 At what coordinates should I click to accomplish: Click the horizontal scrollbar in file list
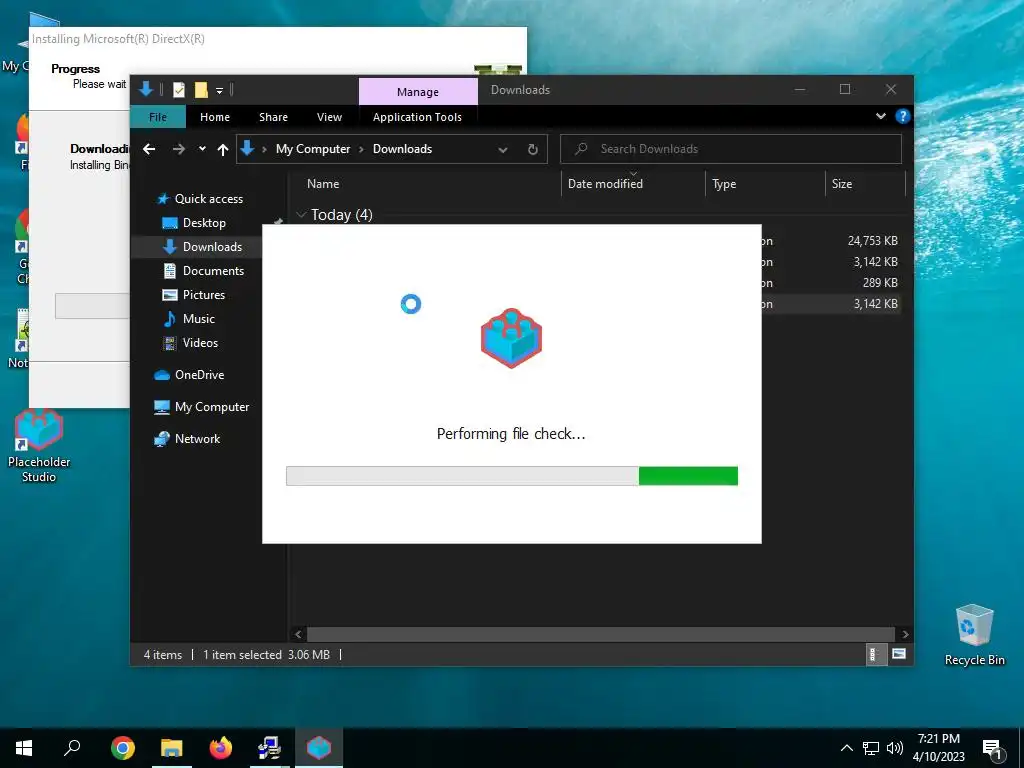[600, 634]
